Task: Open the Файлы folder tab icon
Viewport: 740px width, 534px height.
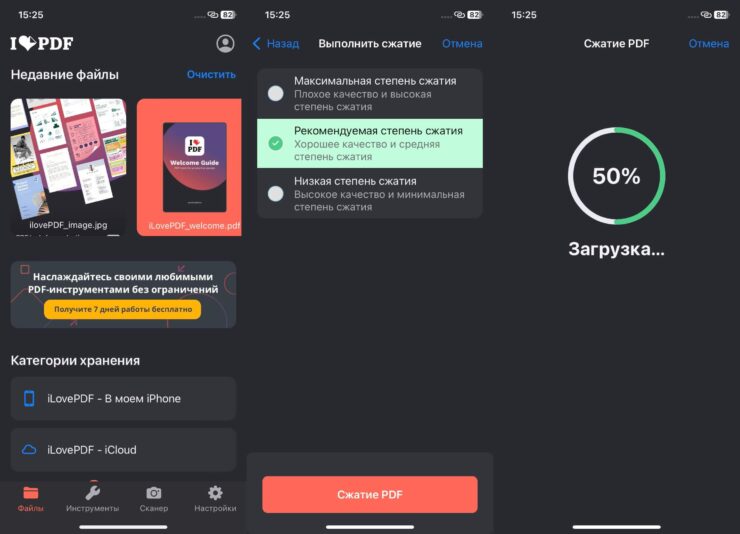Action: coord(30,493)
